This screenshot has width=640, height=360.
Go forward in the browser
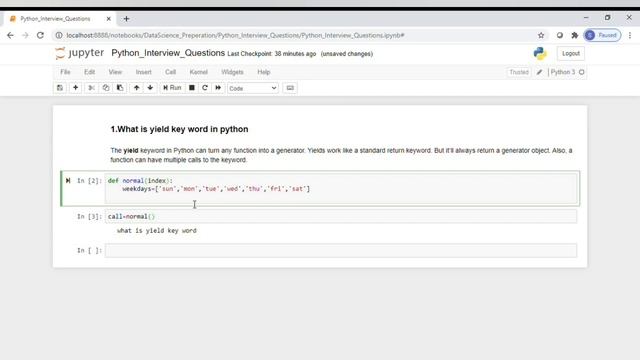click(25, 36)
